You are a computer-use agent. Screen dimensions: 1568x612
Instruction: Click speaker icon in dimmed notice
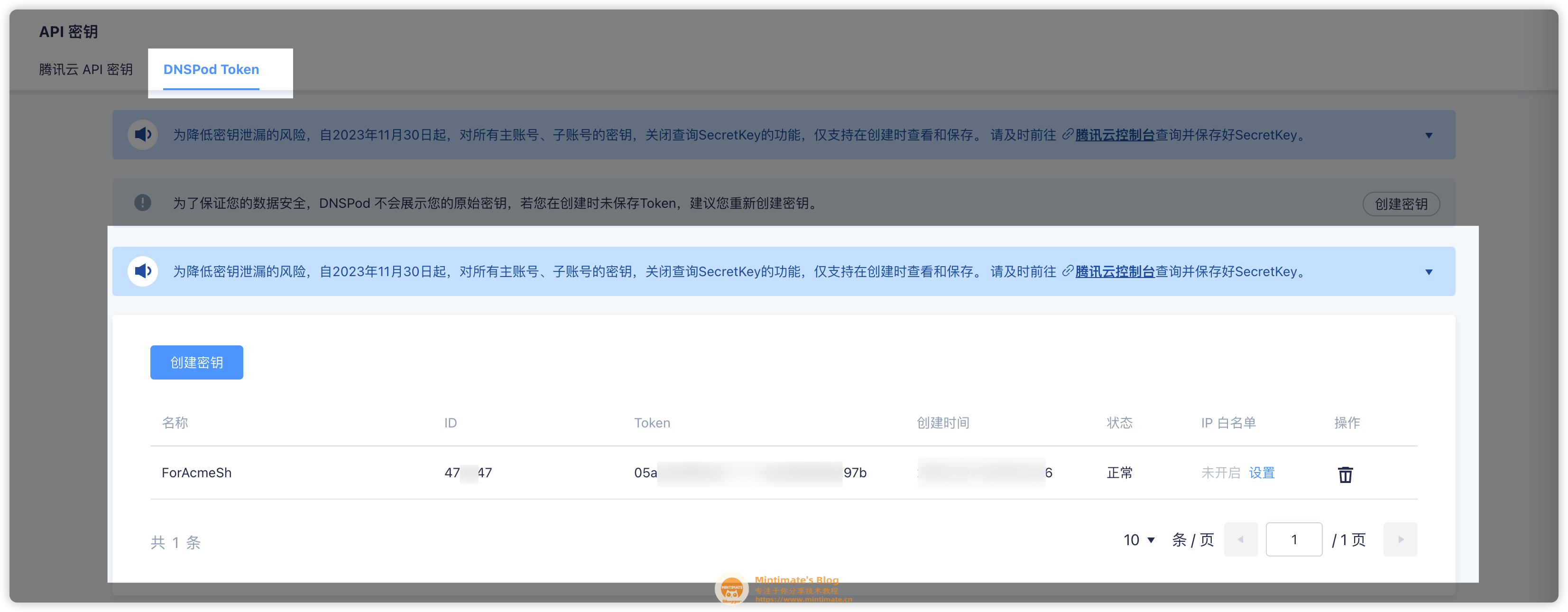point(143,135)
